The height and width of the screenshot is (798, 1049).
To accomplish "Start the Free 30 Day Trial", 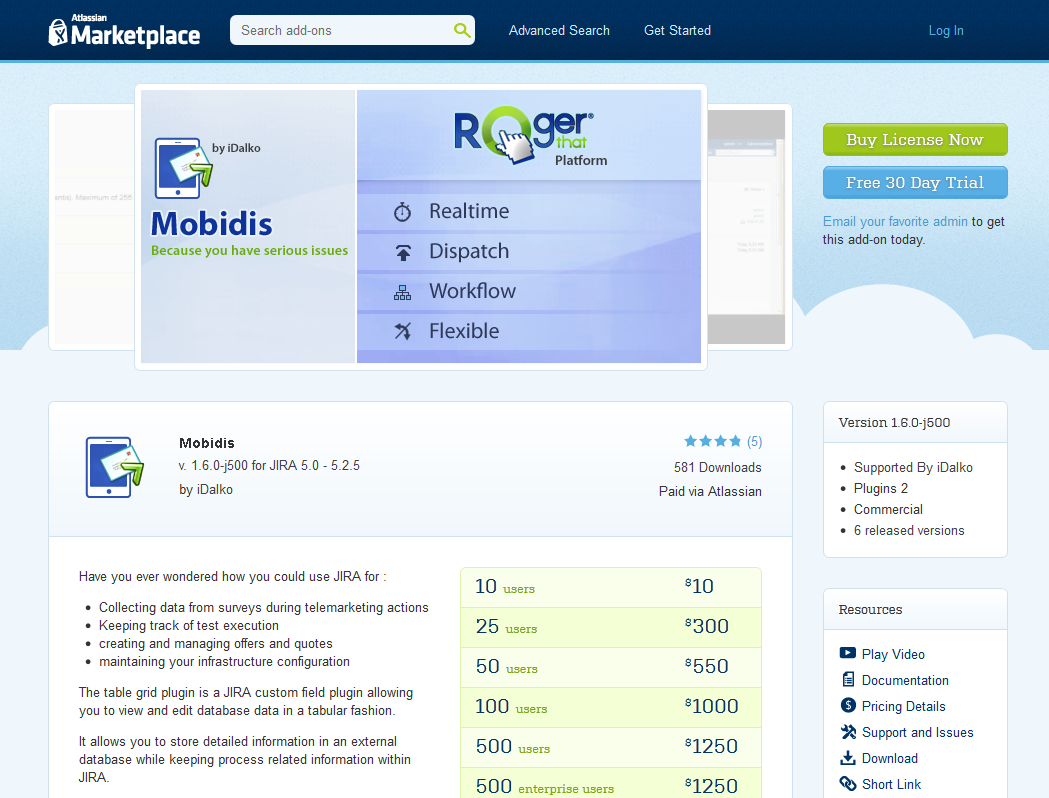I will coord(914,183).
